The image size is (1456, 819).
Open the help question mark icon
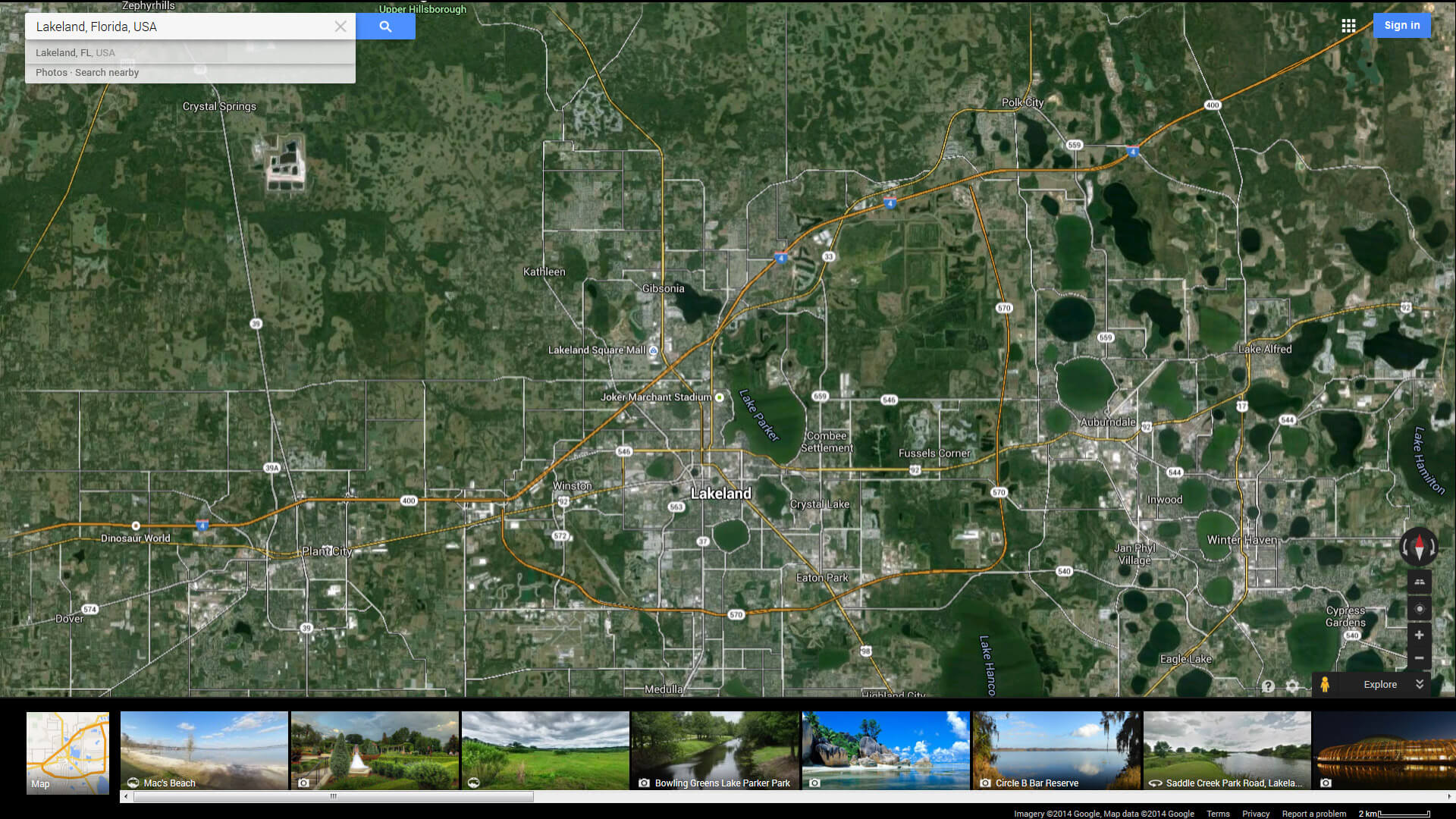tap(1268, 686)
